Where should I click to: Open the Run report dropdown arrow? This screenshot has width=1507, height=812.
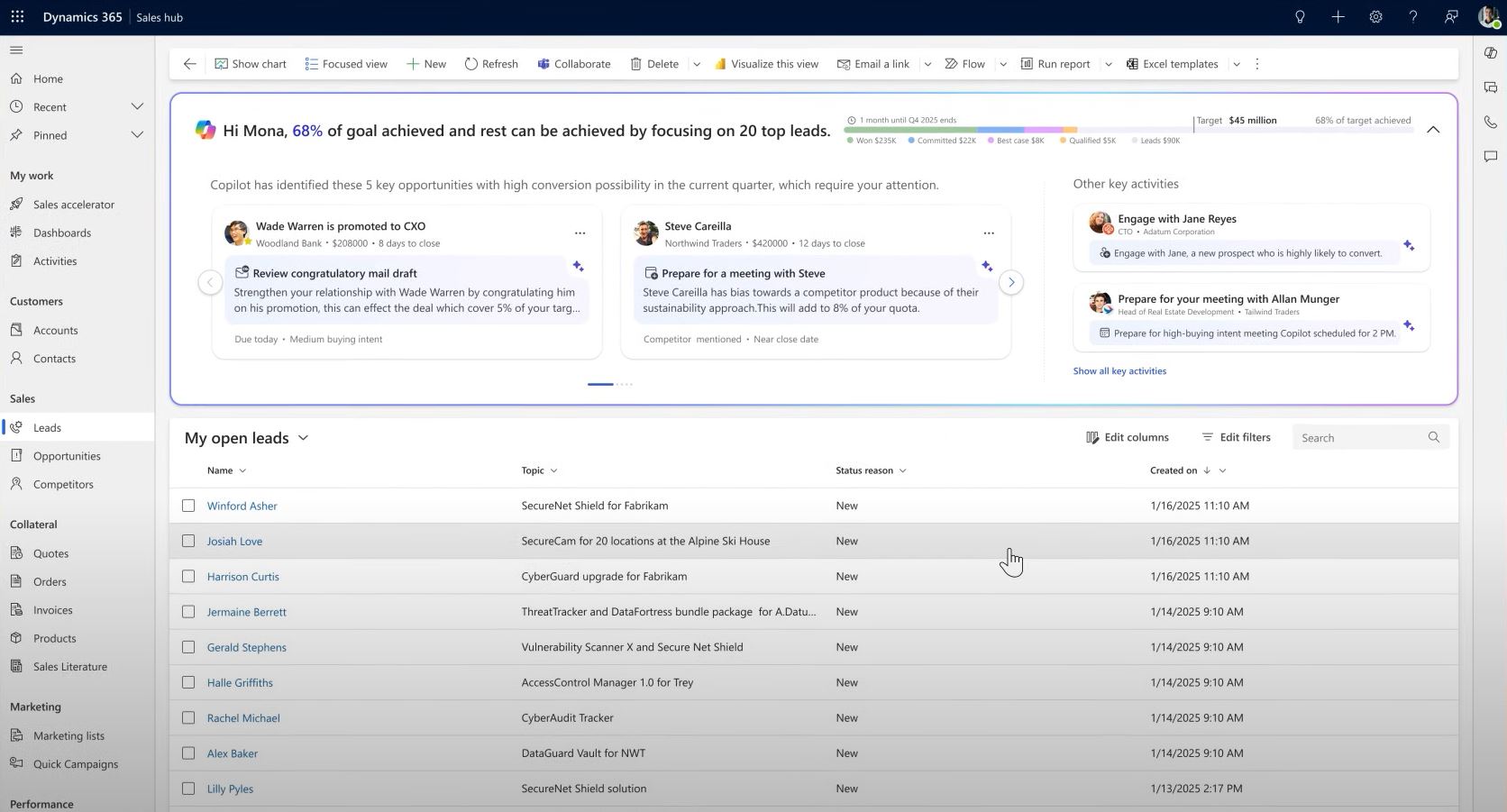pos(1109,64)
